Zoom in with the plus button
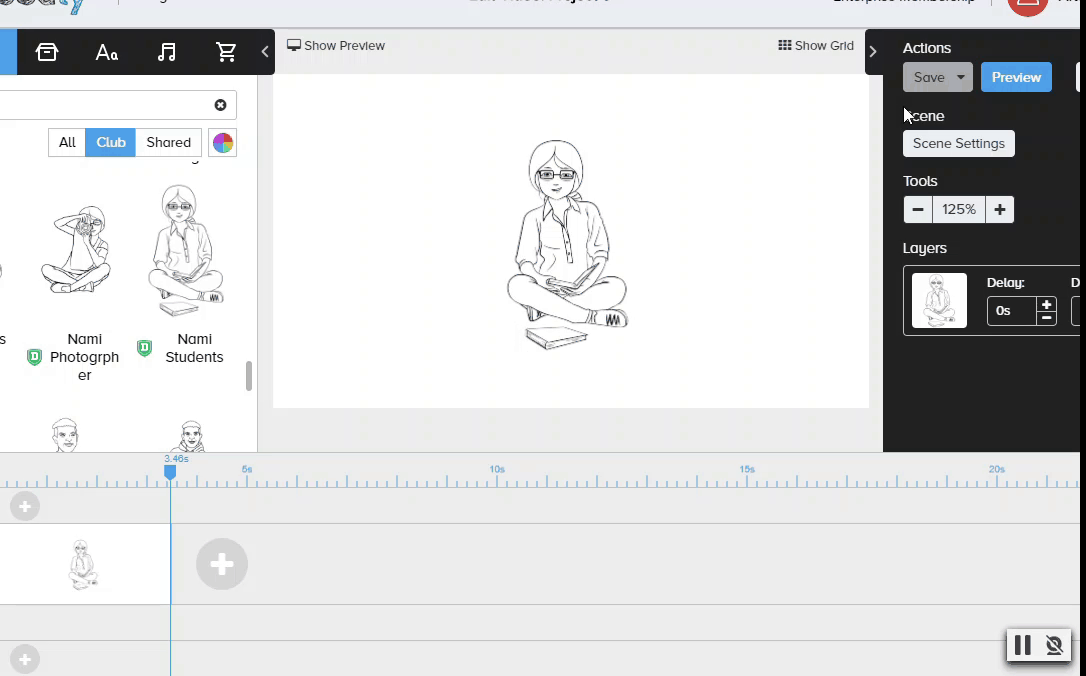The image size is (1086, 676). [x=999, y=209]
